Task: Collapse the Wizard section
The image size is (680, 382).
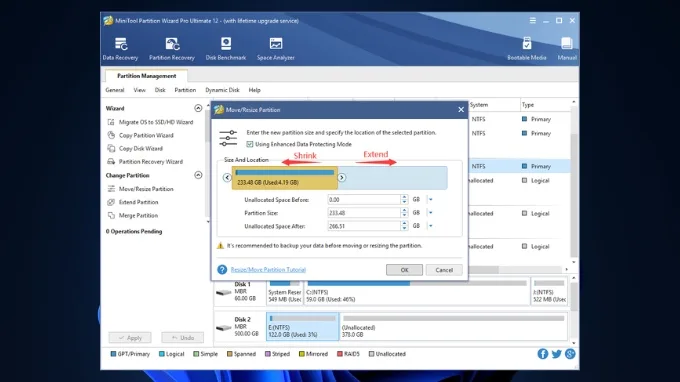Action: click(198, 108)
